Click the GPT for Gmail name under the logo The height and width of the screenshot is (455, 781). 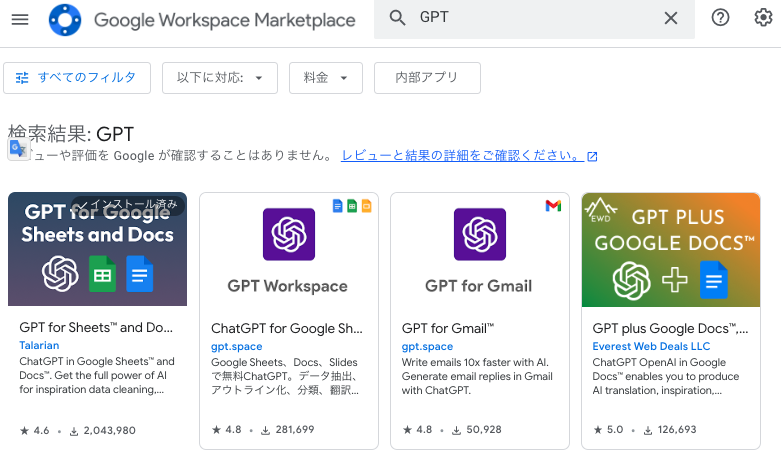(x=479, y=286)
